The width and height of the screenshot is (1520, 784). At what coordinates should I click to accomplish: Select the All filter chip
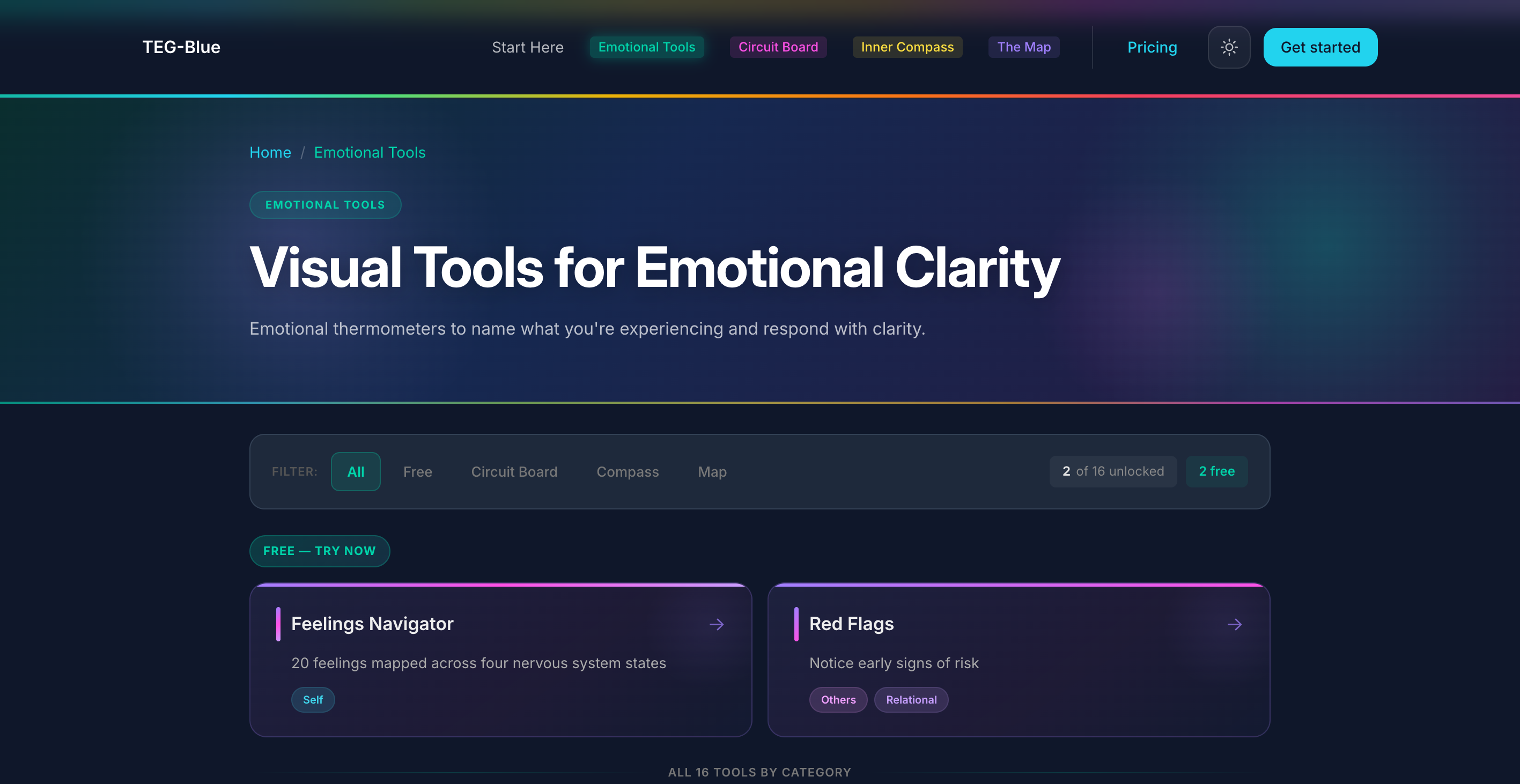tap(355, 471)
